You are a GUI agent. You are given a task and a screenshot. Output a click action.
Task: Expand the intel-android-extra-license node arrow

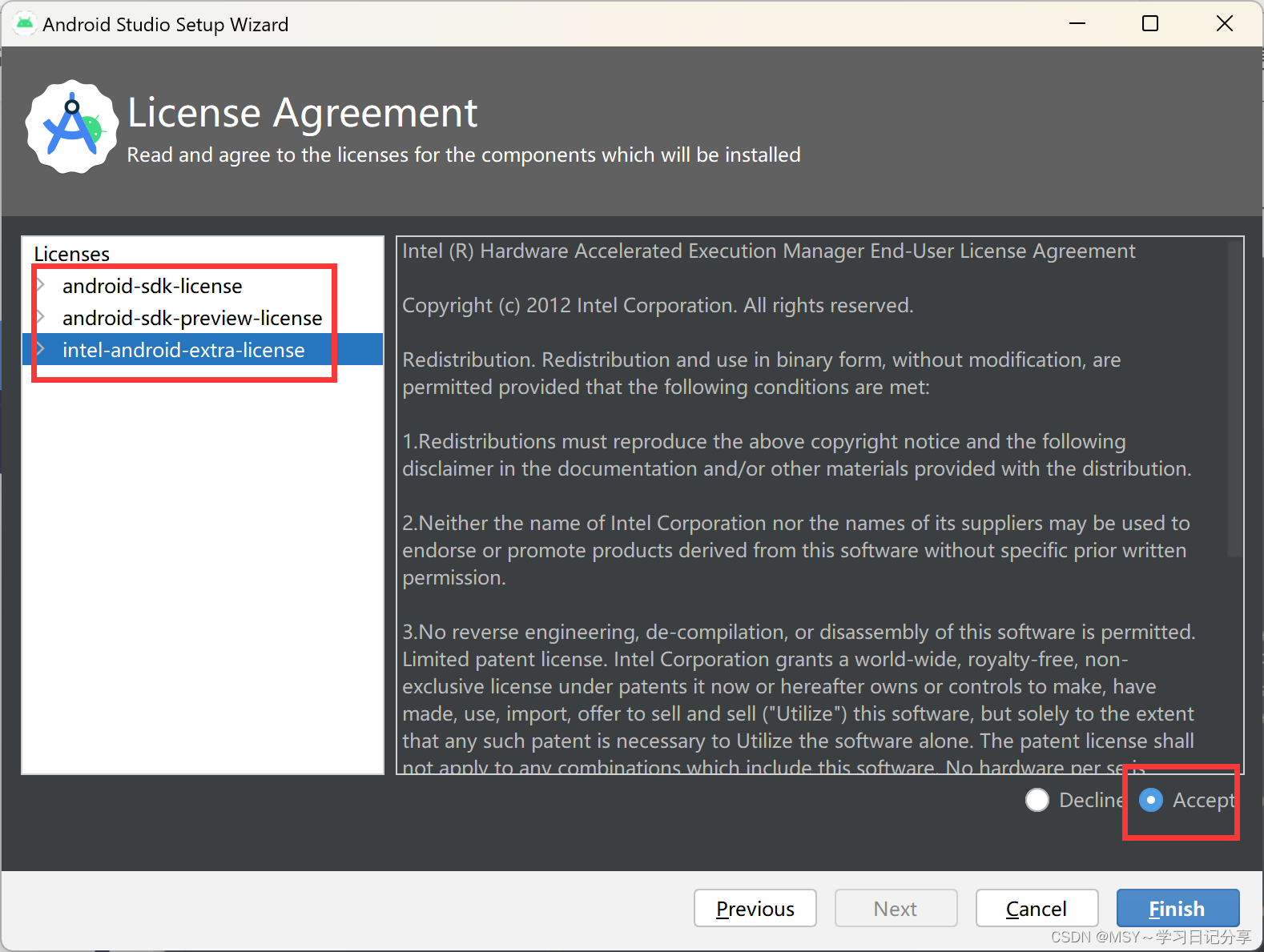pos(41,348)
